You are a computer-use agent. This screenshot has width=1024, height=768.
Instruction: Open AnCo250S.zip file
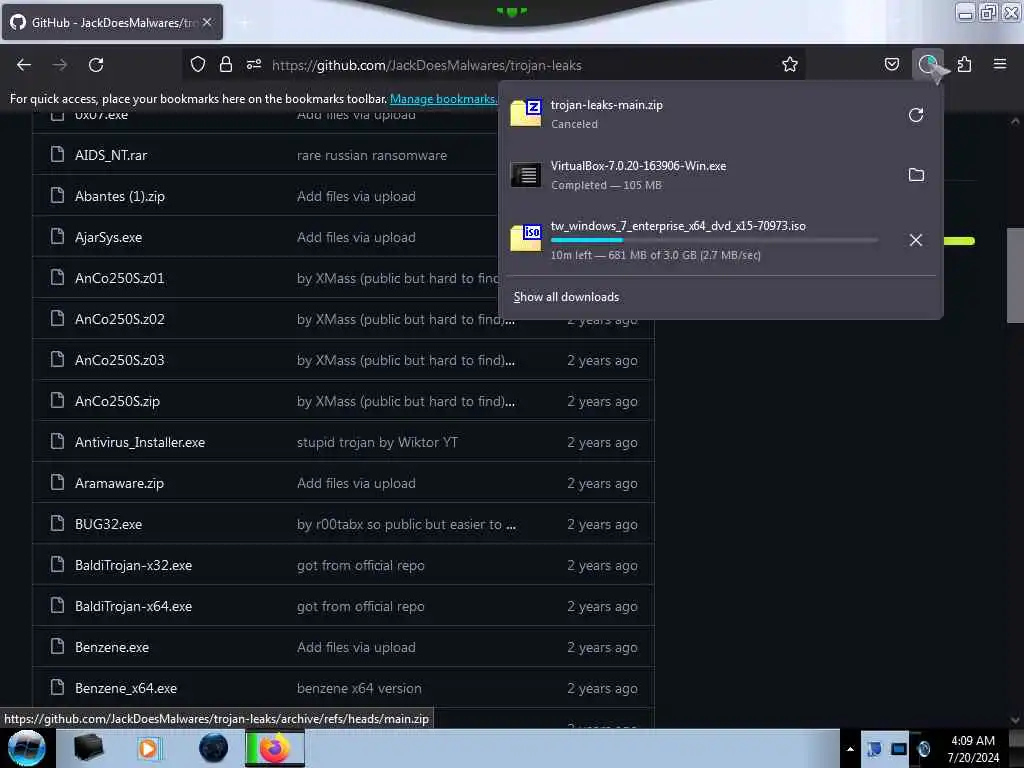tap(117, 402)
